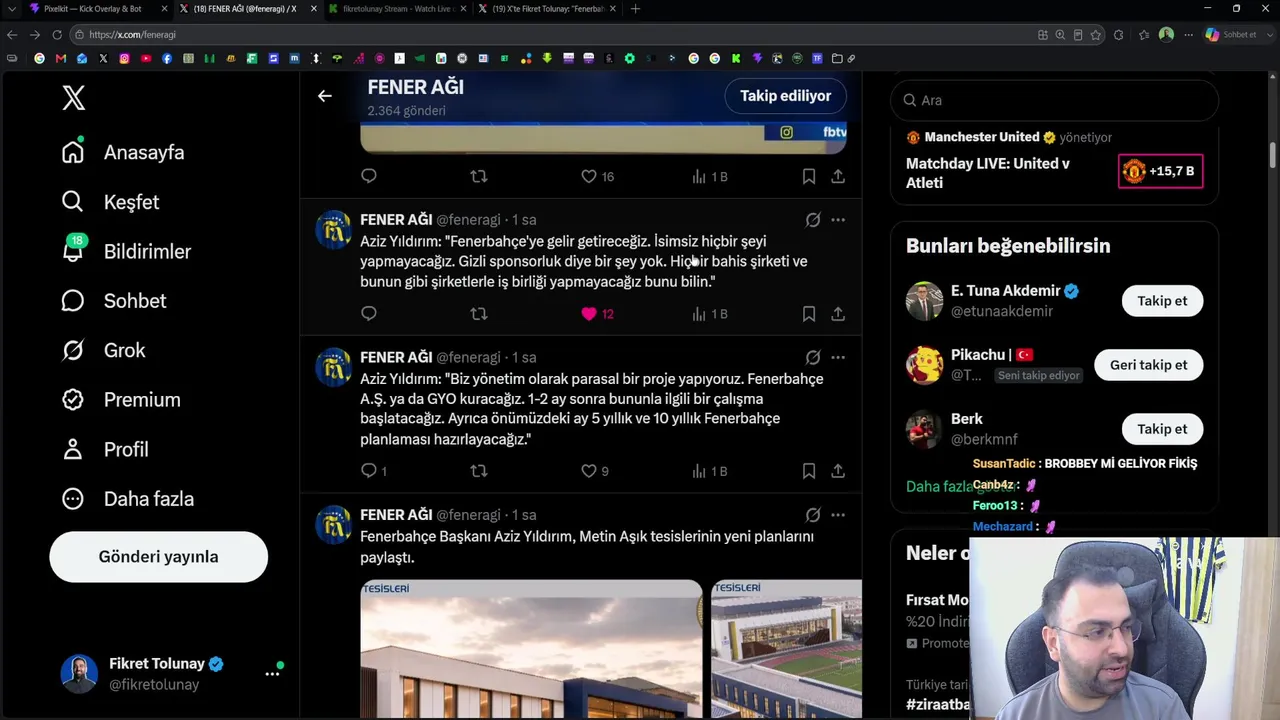Follow E. Tuna Akdemir
This screenshot has height=720, width=1280.
pos(1162,301)
